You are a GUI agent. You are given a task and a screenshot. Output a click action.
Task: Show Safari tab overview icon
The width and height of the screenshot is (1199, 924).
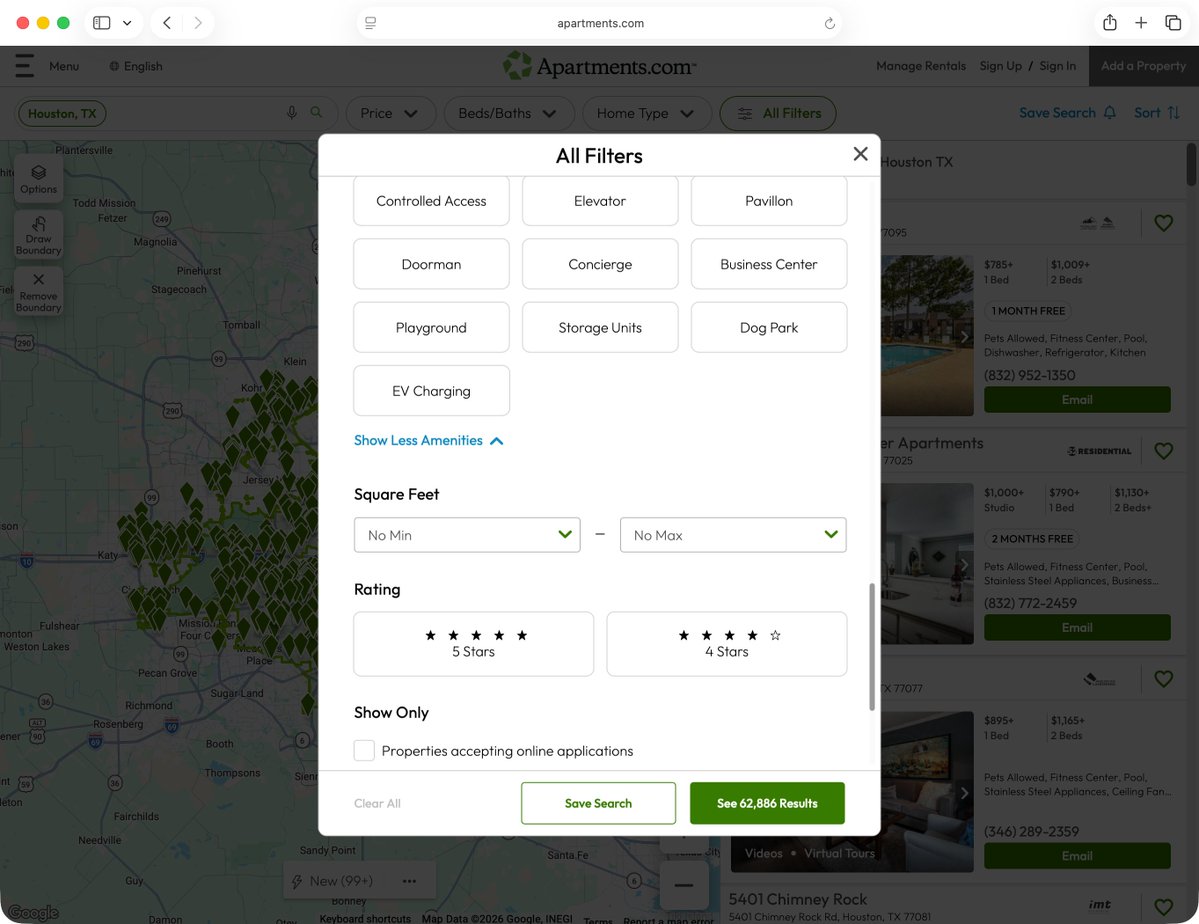pyautogui.click(x=1172, y=23)
